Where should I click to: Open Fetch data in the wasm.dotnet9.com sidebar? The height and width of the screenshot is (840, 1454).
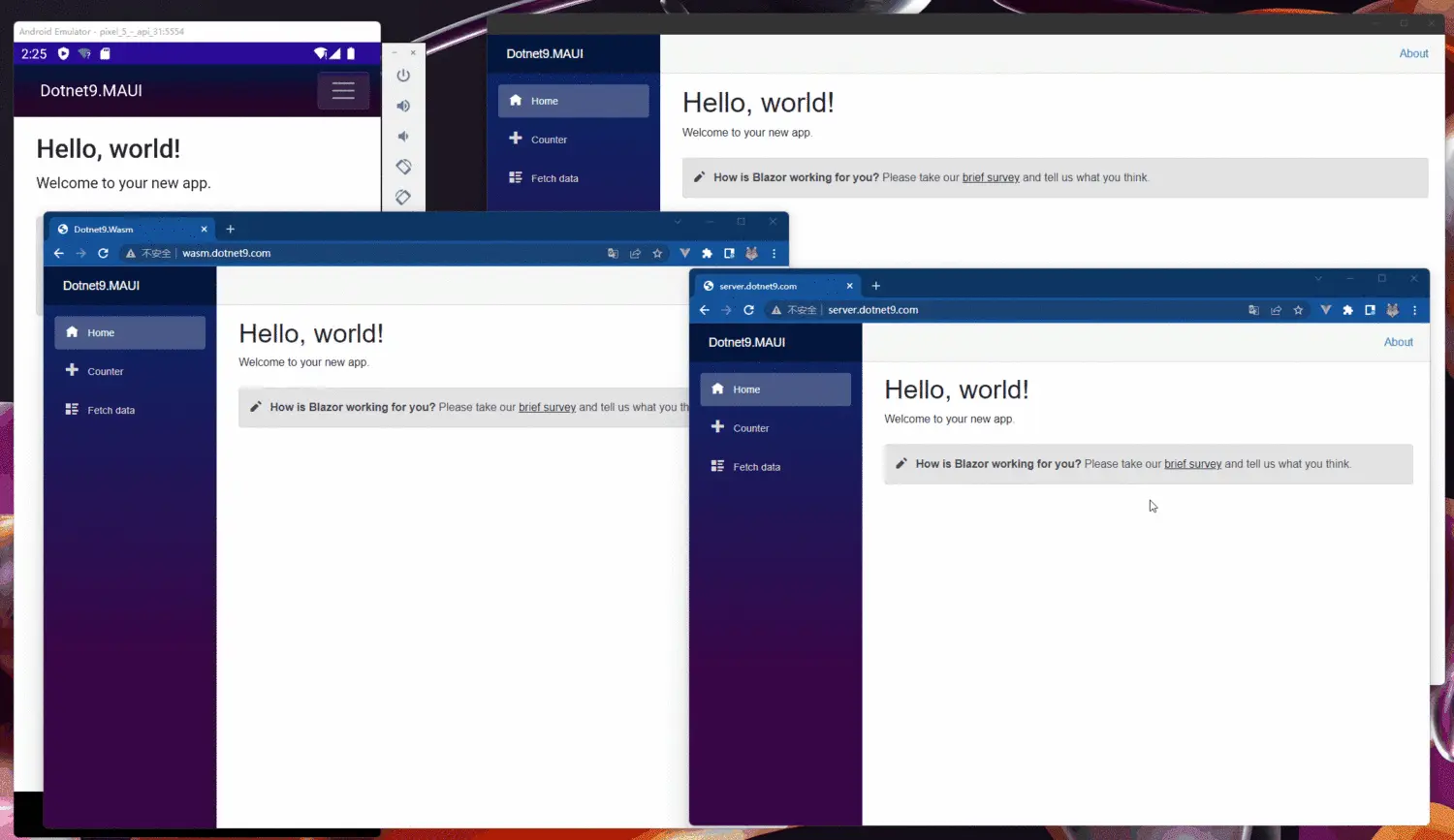click(x=111, y=411)
